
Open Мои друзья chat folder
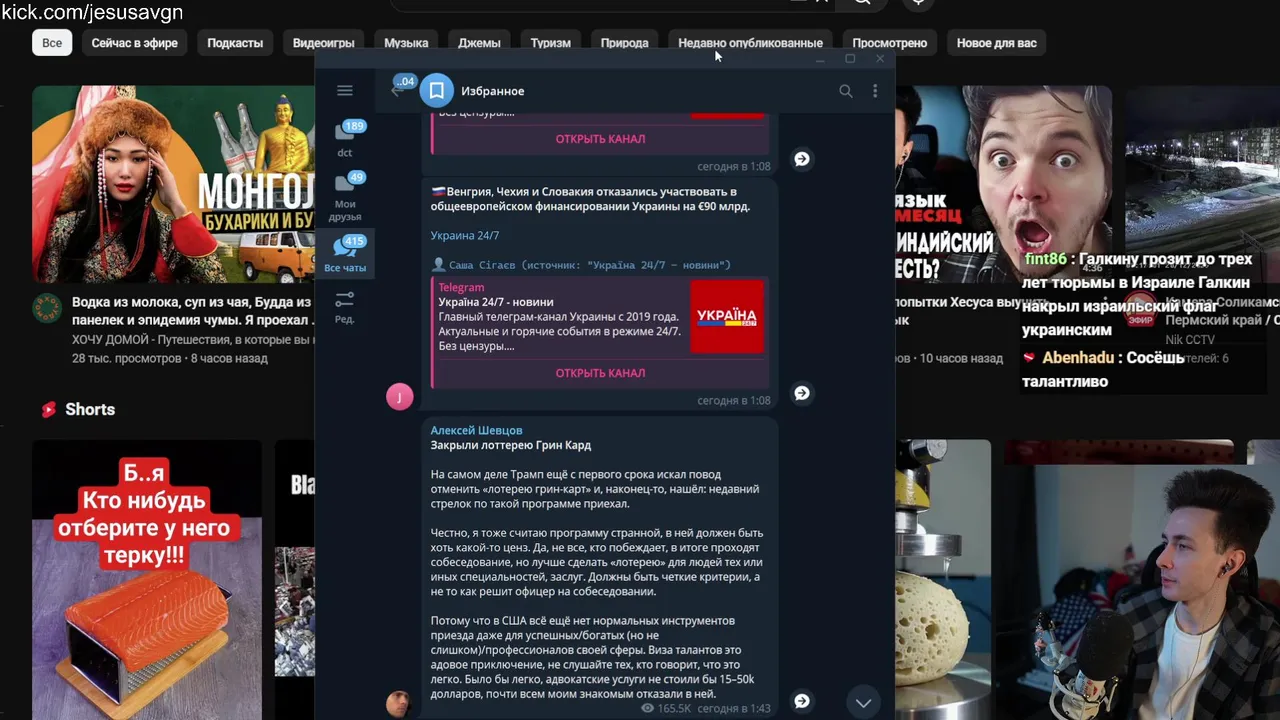[x=345, y=198]
